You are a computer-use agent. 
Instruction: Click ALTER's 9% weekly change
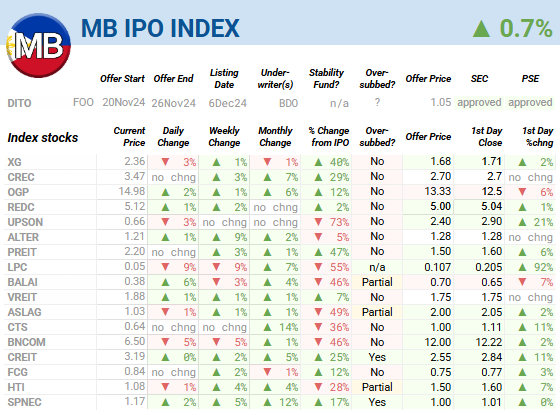pyautogui.click(x=241, y=237)
